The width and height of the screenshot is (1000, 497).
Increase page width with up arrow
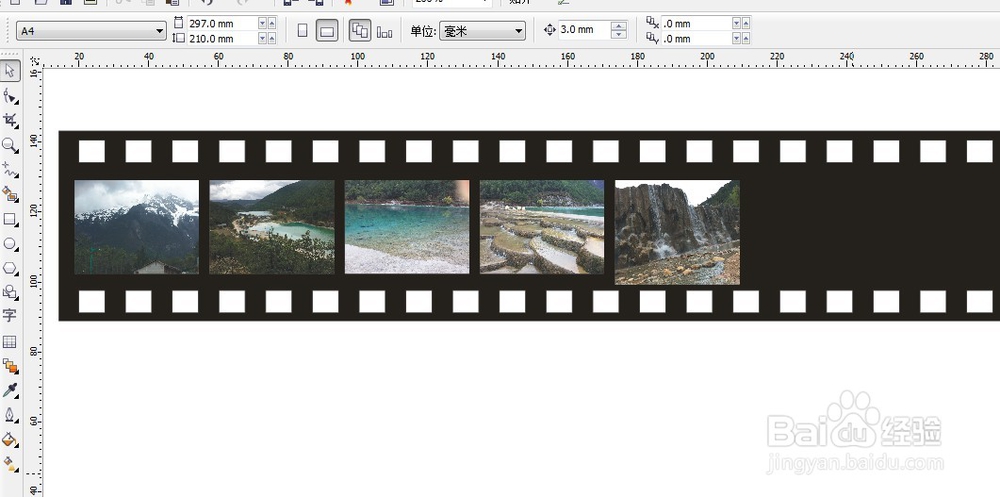pos(272,24)
